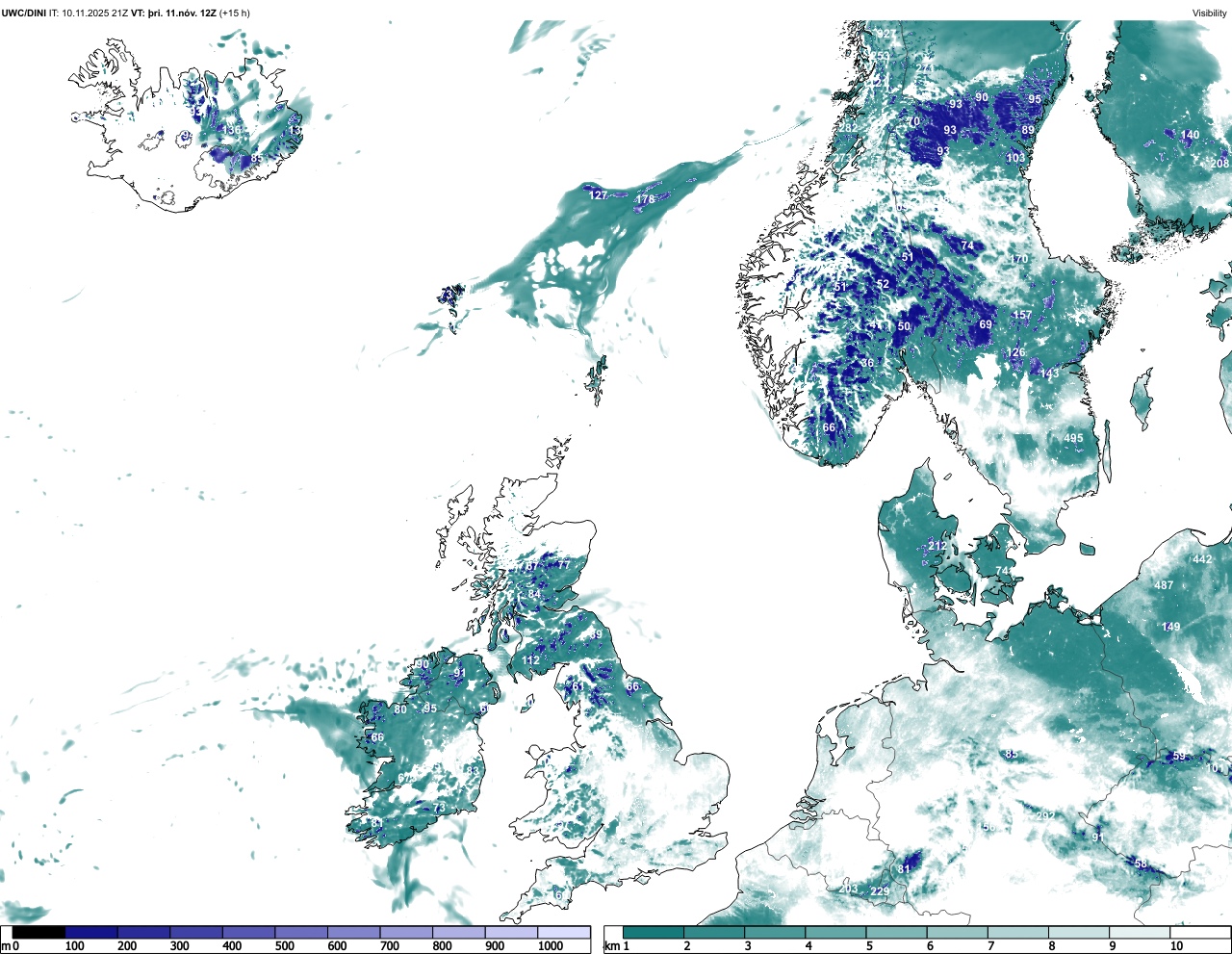The image size is (1232, 954).
Task: Click the visibility value '112' in southern Scotland
Action: pos(531,660)
